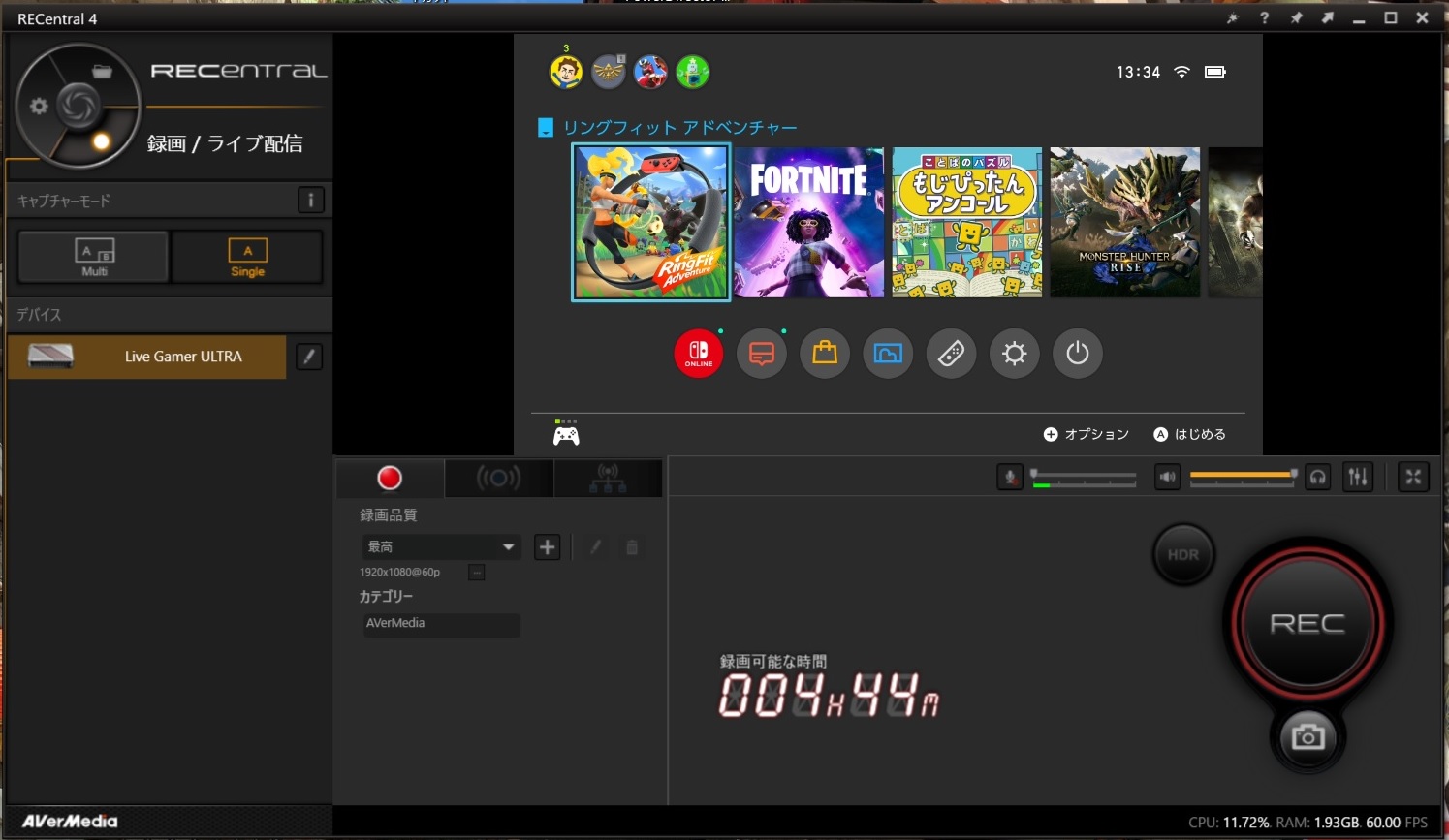The image size is (1449, 840).
Task: Switch to Multi capture mode
Action: point(94,257)
